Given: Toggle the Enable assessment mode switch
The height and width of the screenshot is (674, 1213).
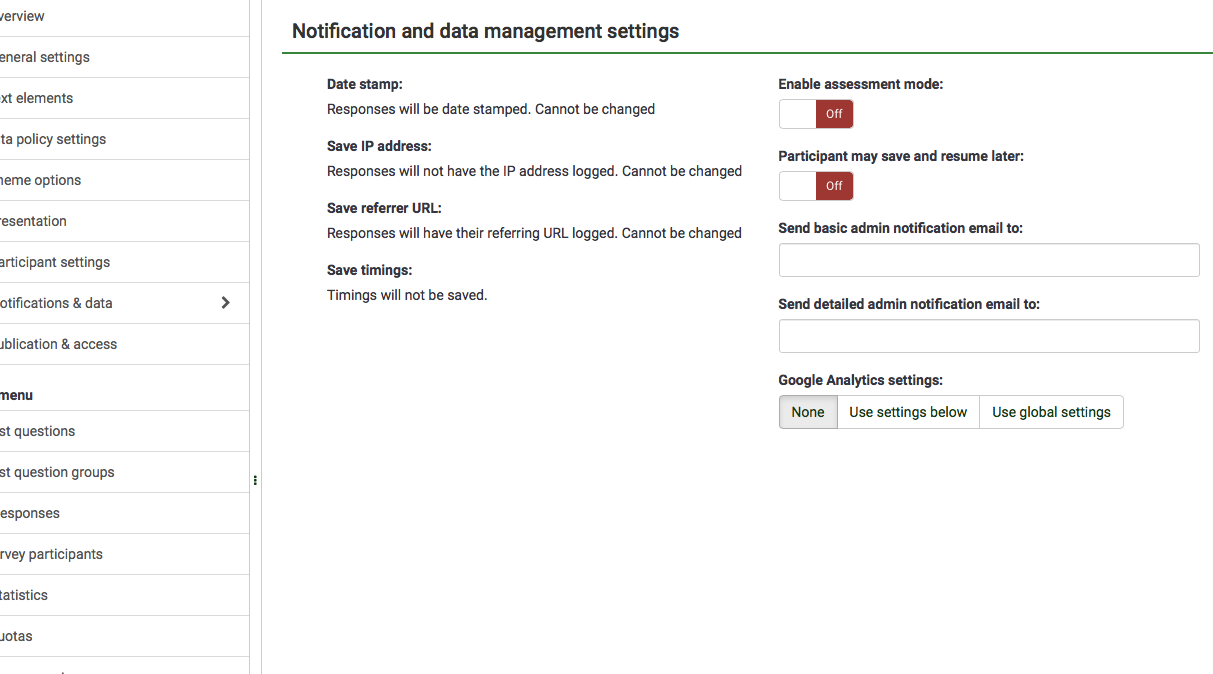Looking at the screenshot, I should click(816, 114).
